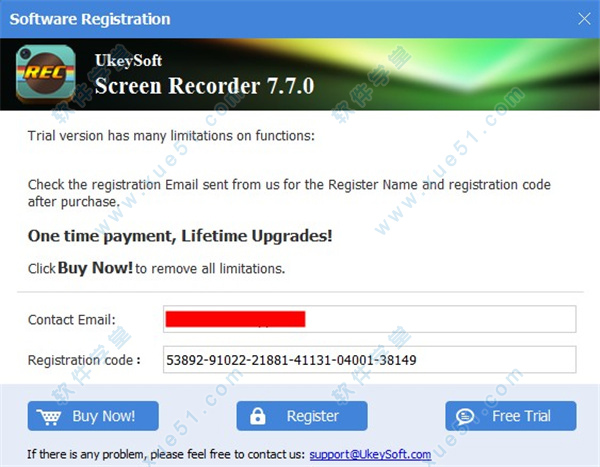
Task: Click the shopping cart icon on Buy Now
Action: coord(49,416)
